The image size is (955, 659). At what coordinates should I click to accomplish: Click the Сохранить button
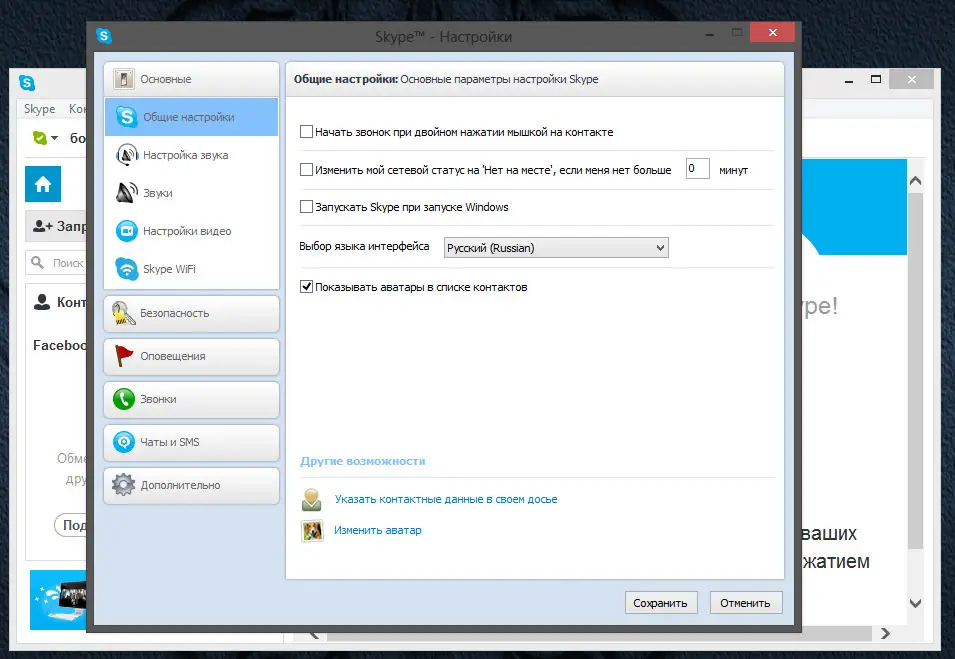[x=661, y=603]
